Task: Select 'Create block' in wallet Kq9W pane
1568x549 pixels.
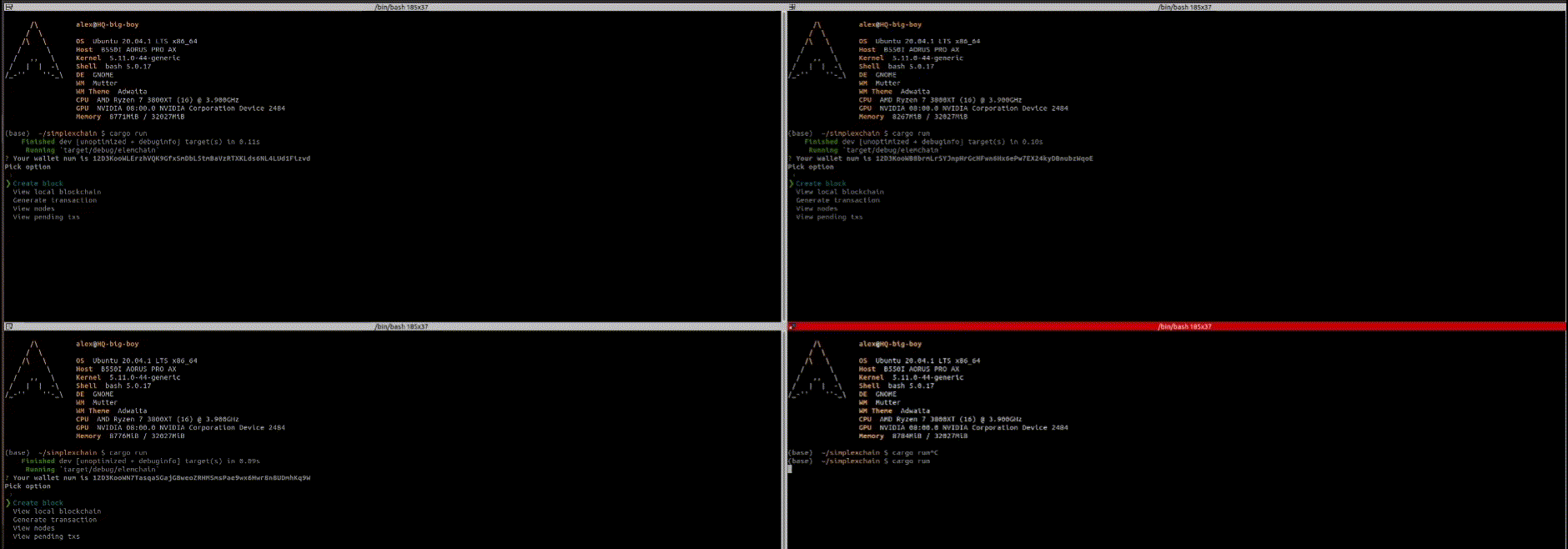Action: pyautogui.click(x=38, y=503)
